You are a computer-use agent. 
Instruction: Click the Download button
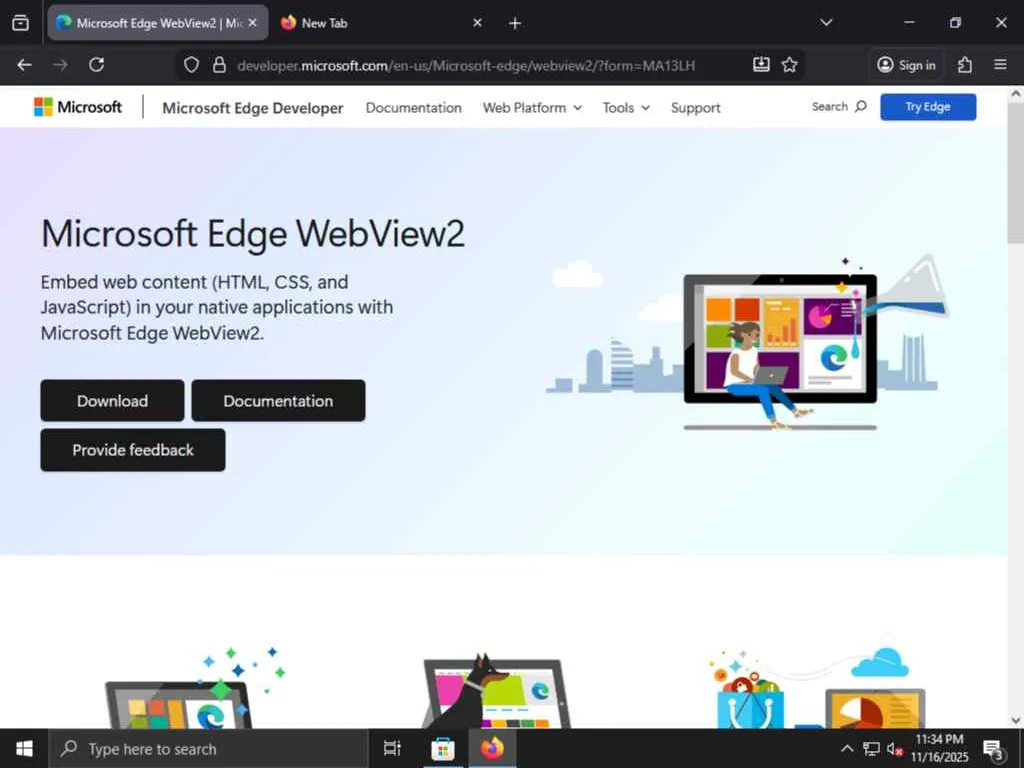112,400
